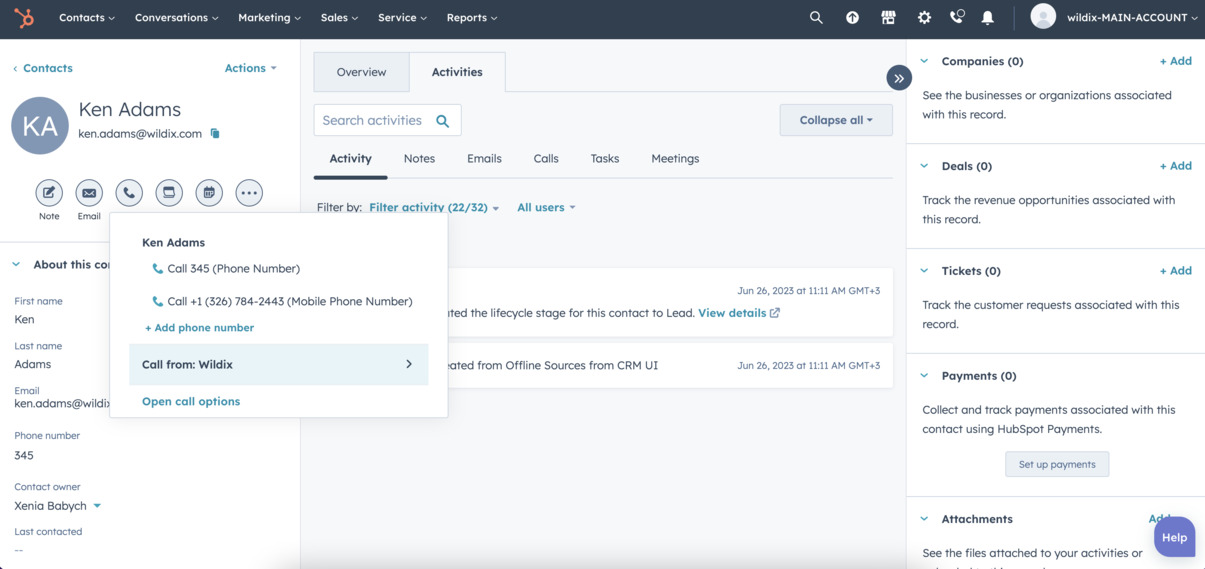Image resolution: width=1205 pixels, height=569 pixels.
Task: Click the phone Call action icon
Action: pos(129,193)
